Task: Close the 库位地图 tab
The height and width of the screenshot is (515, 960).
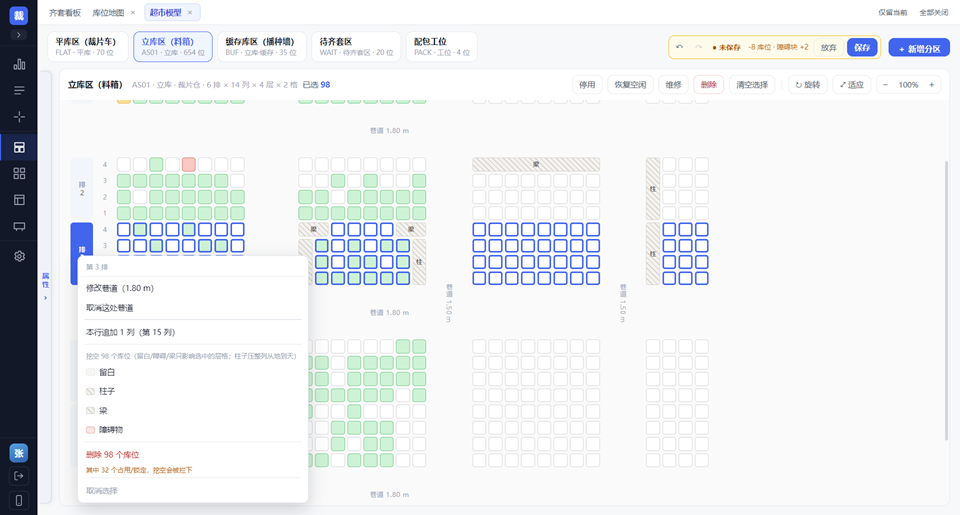Action: click(133, 12)
